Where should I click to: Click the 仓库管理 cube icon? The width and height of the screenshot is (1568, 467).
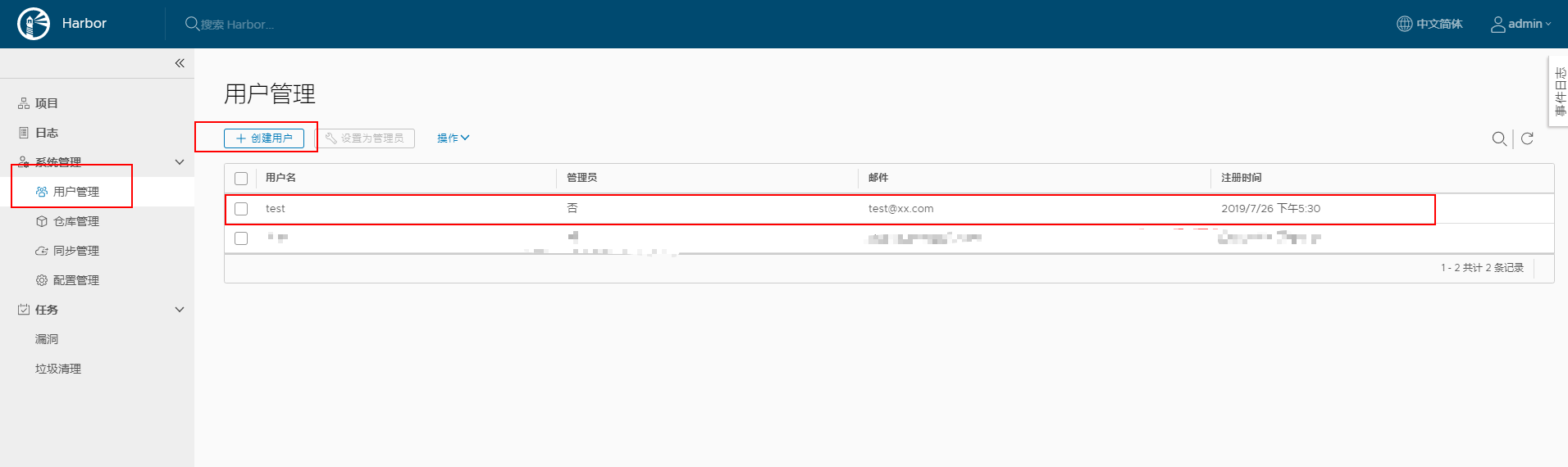[x=42, y=221]
